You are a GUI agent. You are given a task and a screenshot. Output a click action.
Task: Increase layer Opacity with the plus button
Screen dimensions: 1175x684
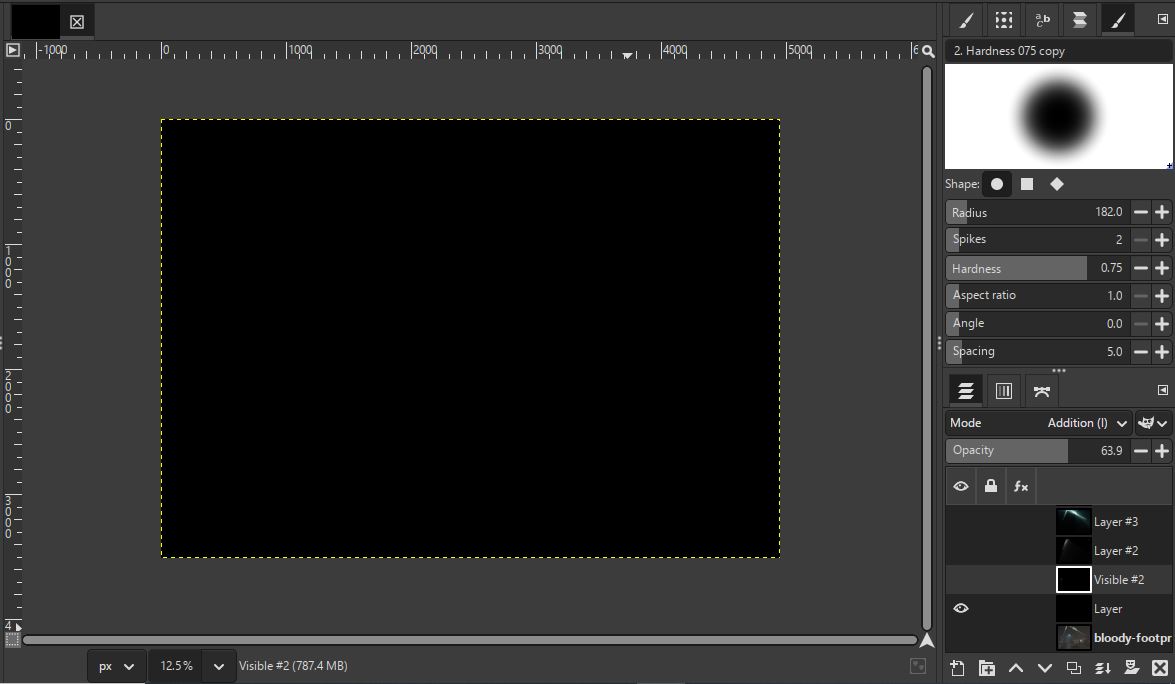[x=1162, y=451]
